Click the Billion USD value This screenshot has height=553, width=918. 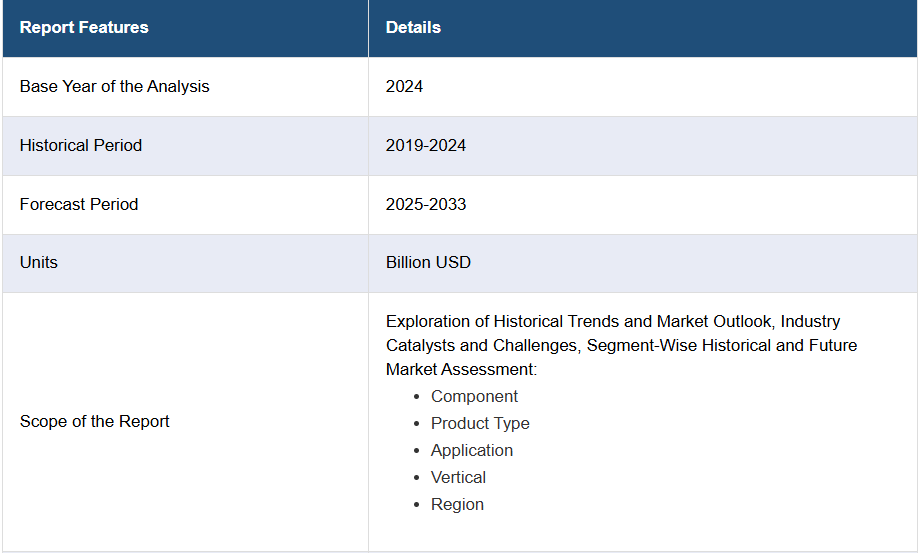click(428, 262)
